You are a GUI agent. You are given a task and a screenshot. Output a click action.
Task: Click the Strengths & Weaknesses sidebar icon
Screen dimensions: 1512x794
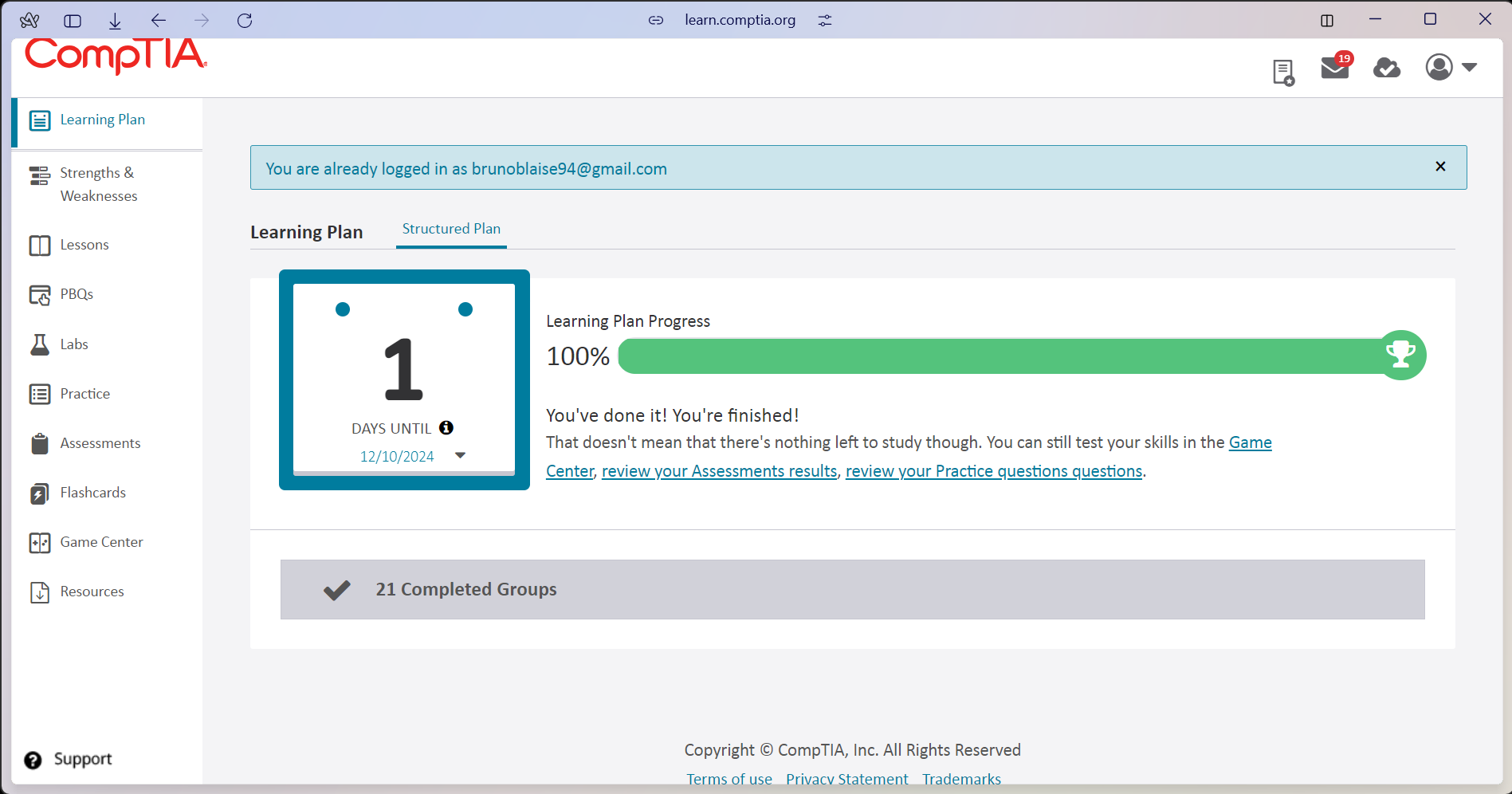pyautogui.click(x=40, y=175)
